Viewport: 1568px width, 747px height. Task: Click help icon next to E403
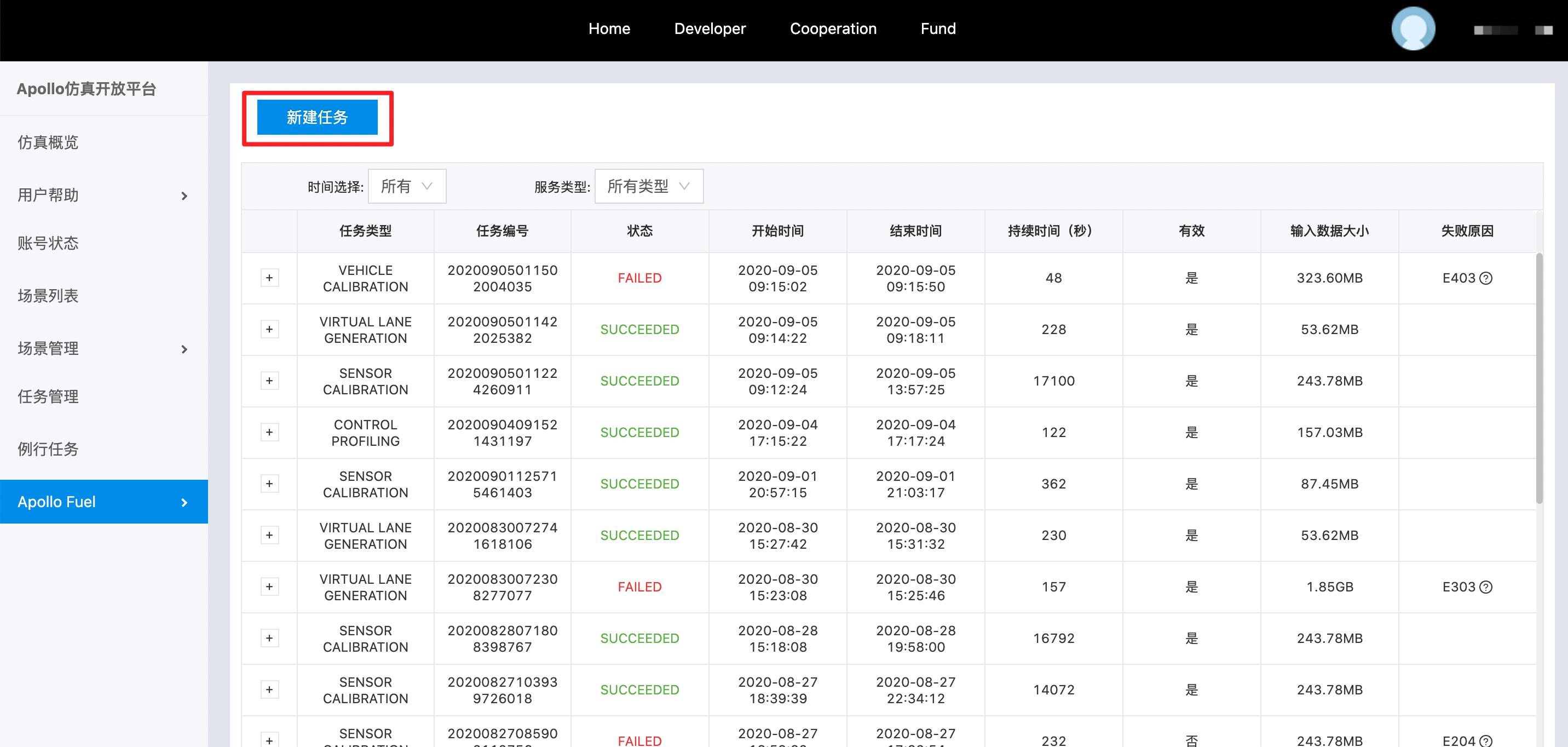[1486, 278]
